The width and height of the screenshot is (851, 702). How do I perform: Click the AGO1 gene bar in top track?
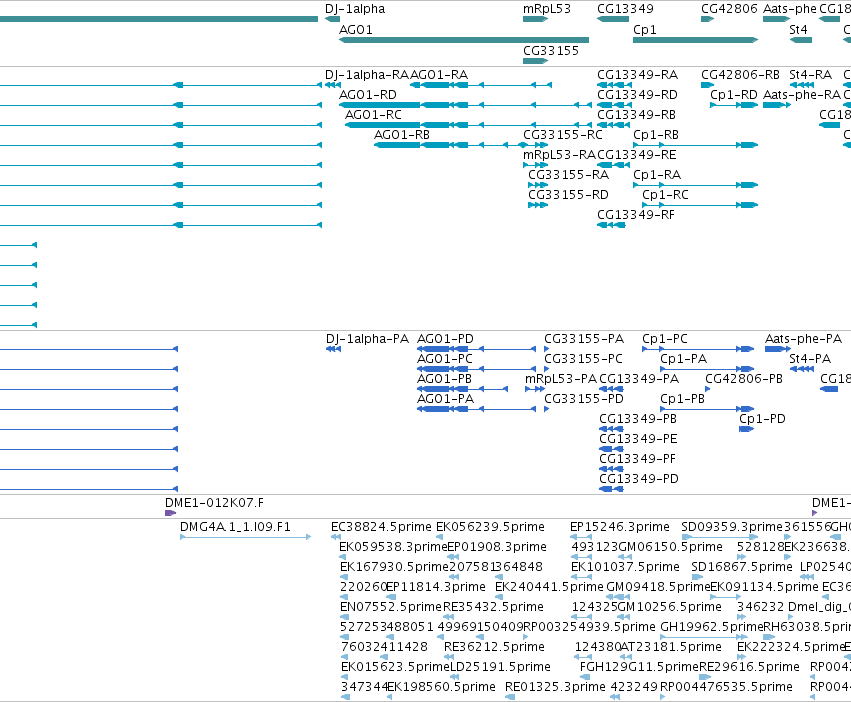(x=464, y=40)
